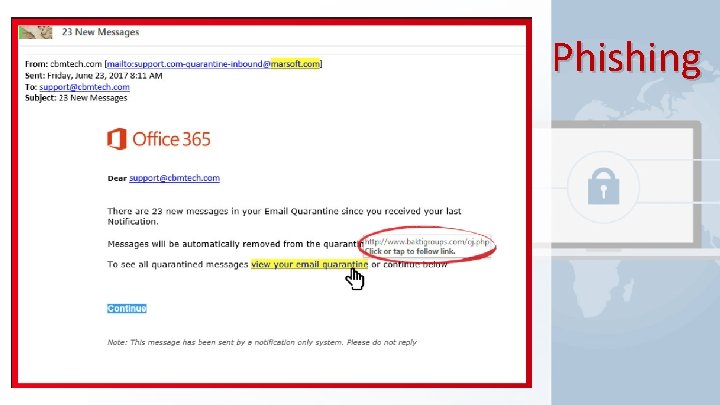
Task: Click the 'Phishing' heading text
Action: point(627,59)
